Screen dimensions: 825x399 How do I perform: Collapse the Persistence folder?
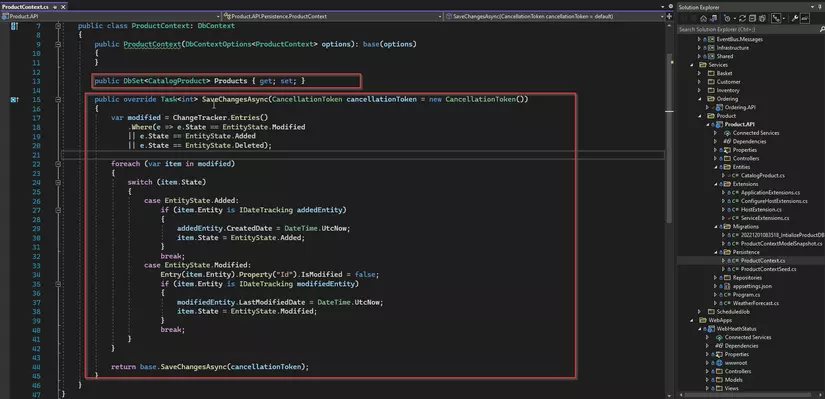click(x=716, y=252)
